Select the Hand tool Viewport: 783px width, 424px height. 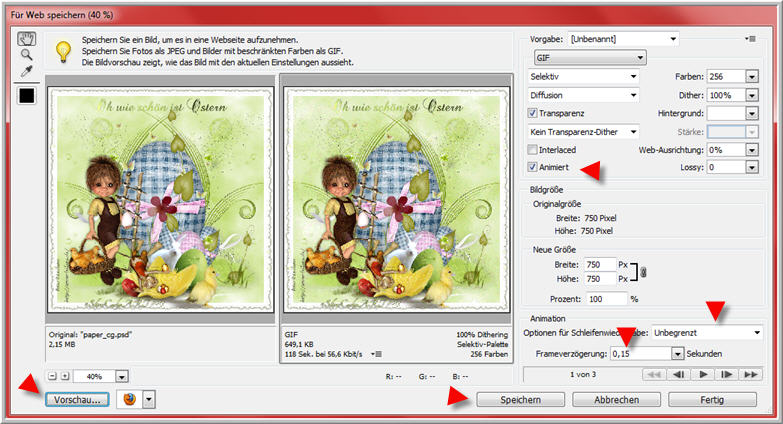pos(26,38)
